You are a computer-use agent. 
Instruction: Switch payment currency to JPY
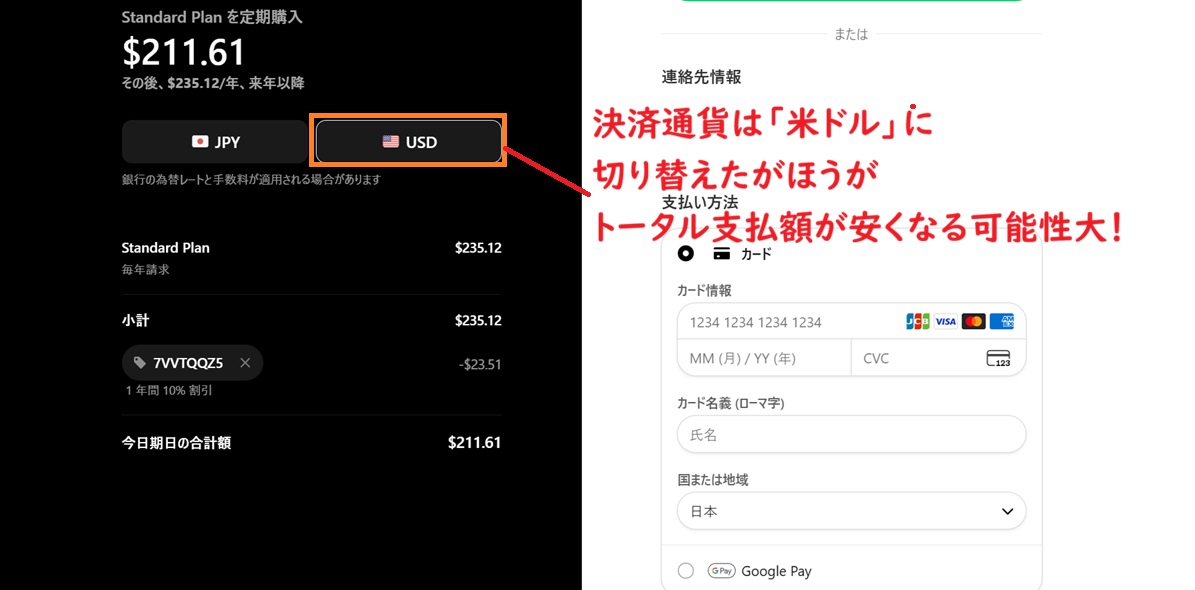point(215,142)
